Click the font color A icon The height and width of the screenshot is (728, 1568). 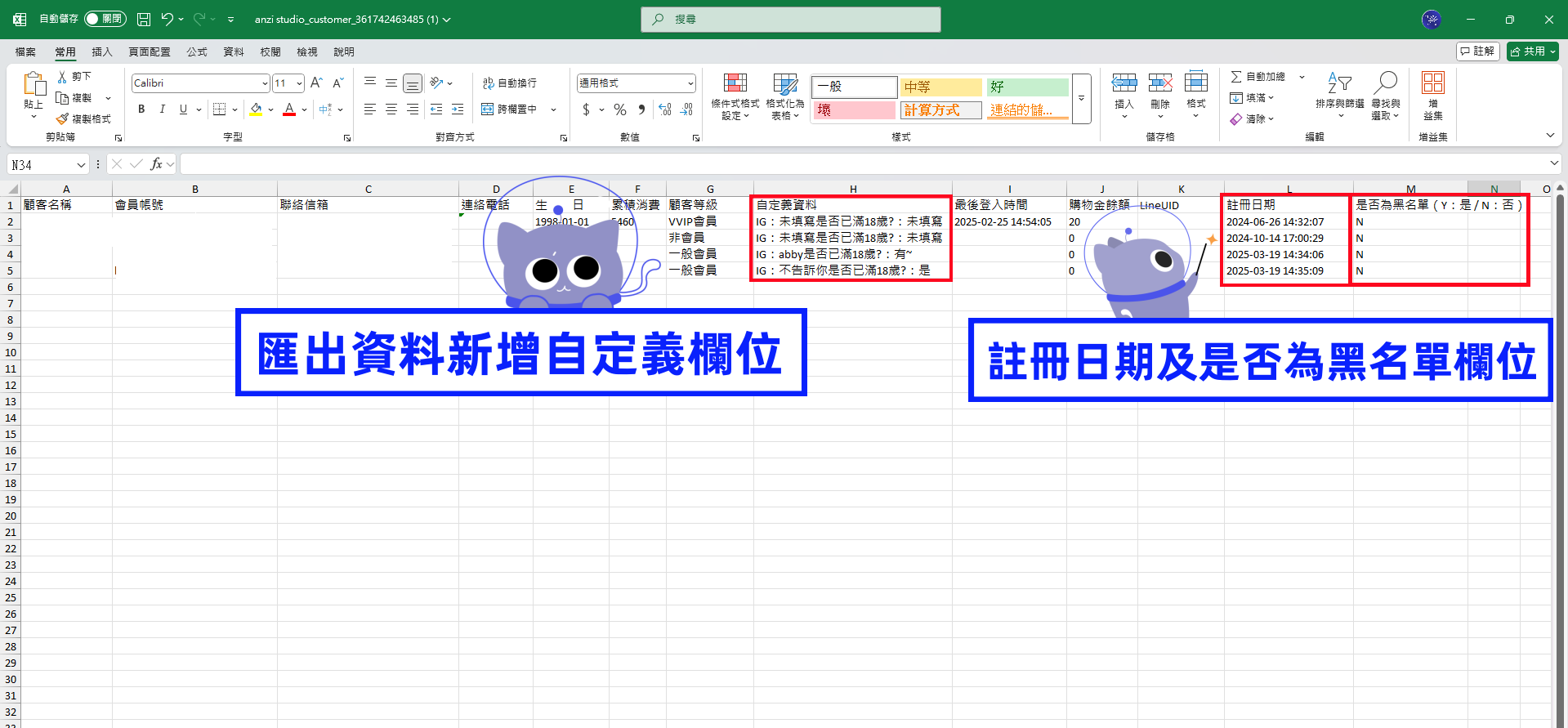pyautogui.click(x=289, y=109)
